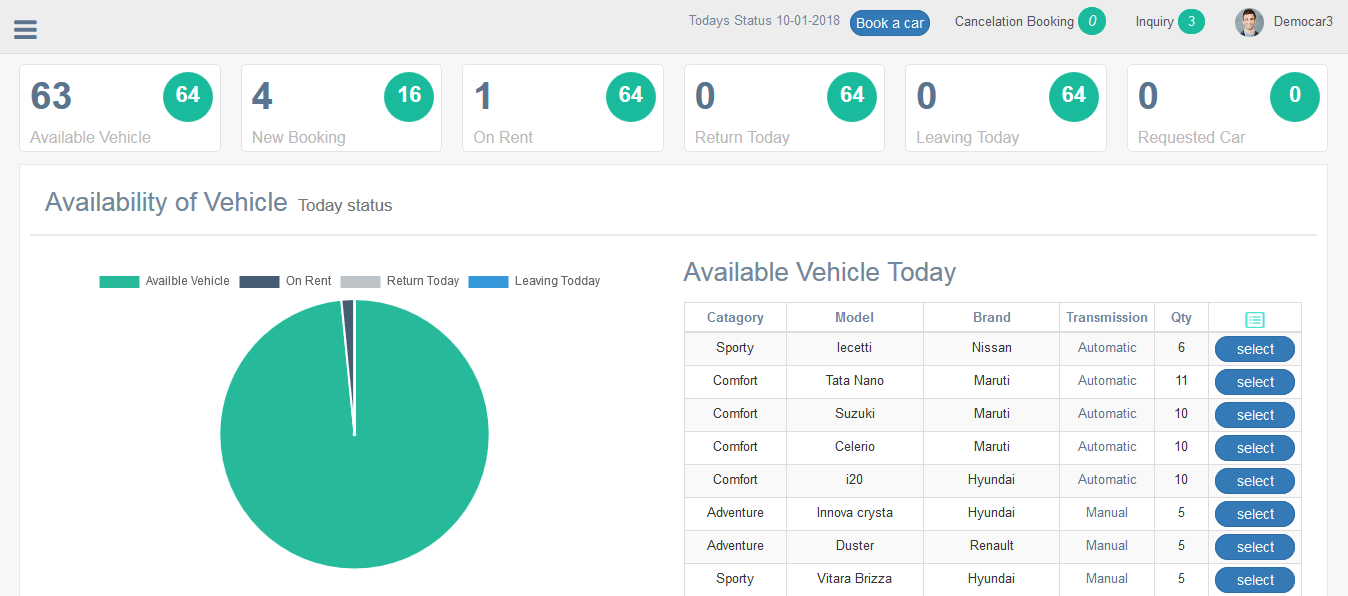Select the Tata Nano vehicle
Viewport: 1348px width, 596px height.
point(1254,382)
